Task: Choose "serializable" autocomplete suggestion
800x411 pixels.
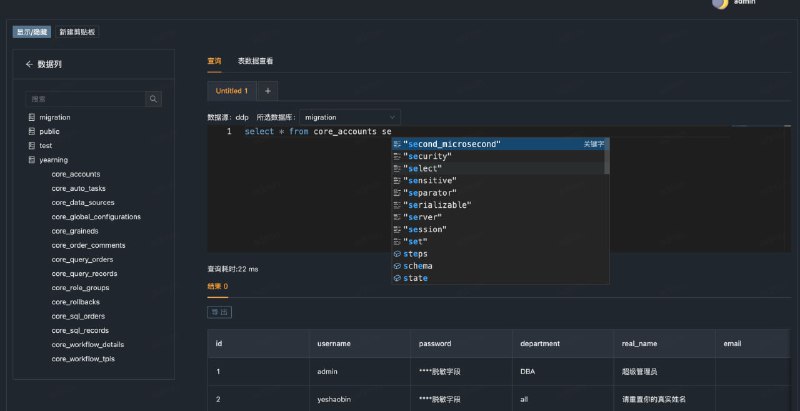Action: [500, 206]
